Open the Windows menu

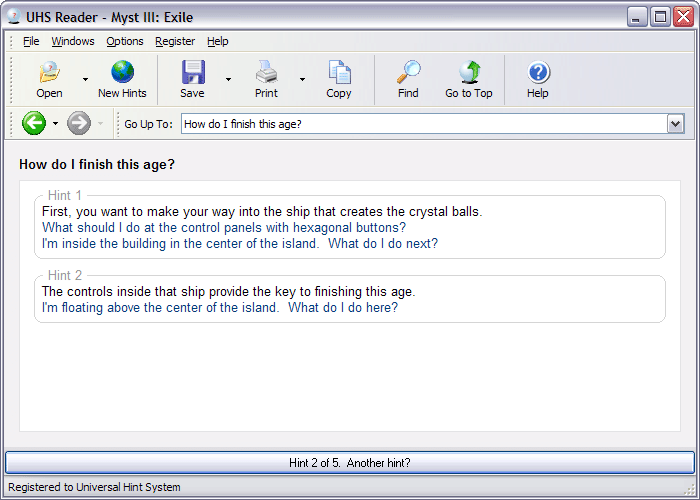coord(73,41)
